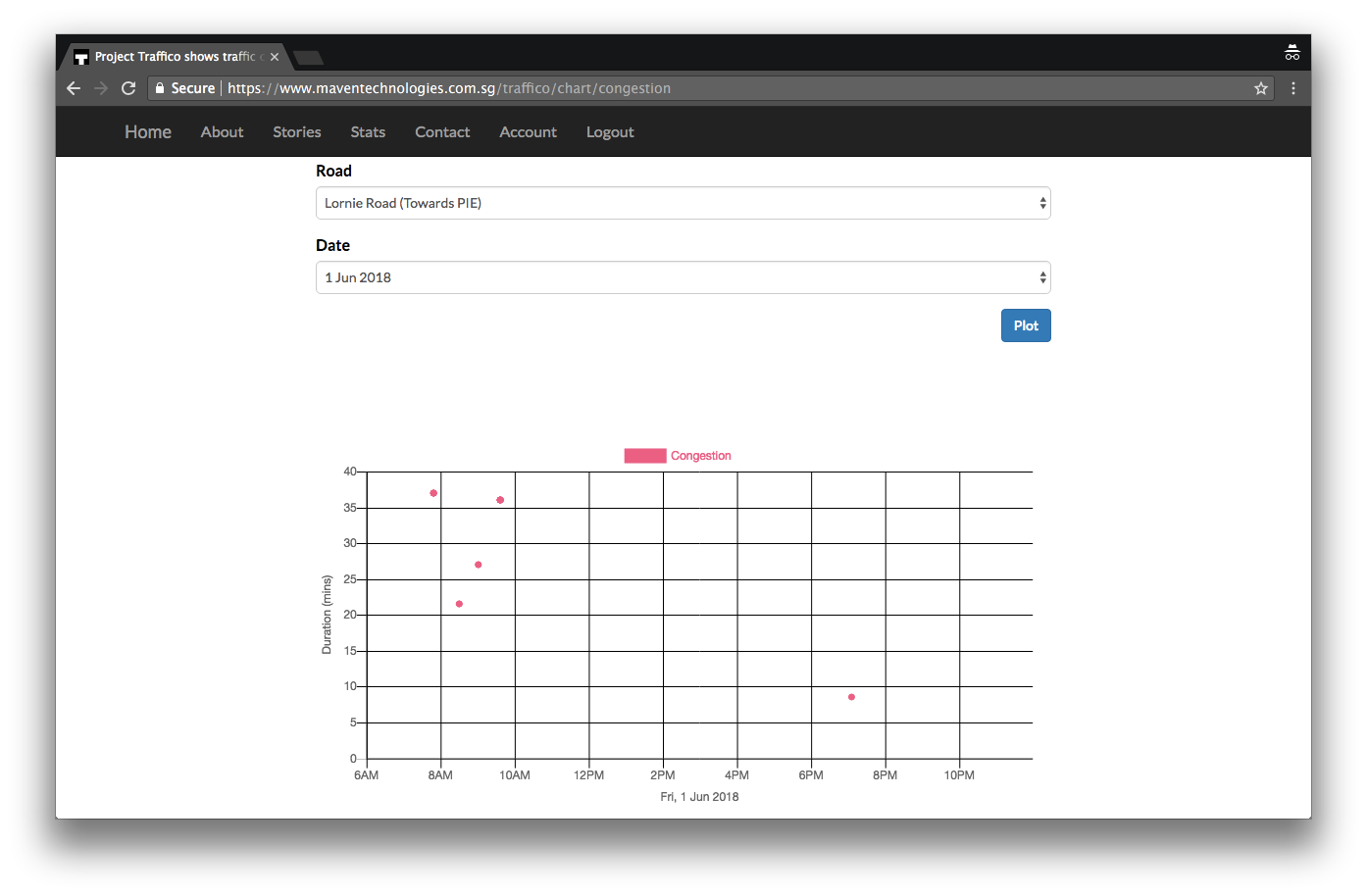Open the About page

[222, 132]
